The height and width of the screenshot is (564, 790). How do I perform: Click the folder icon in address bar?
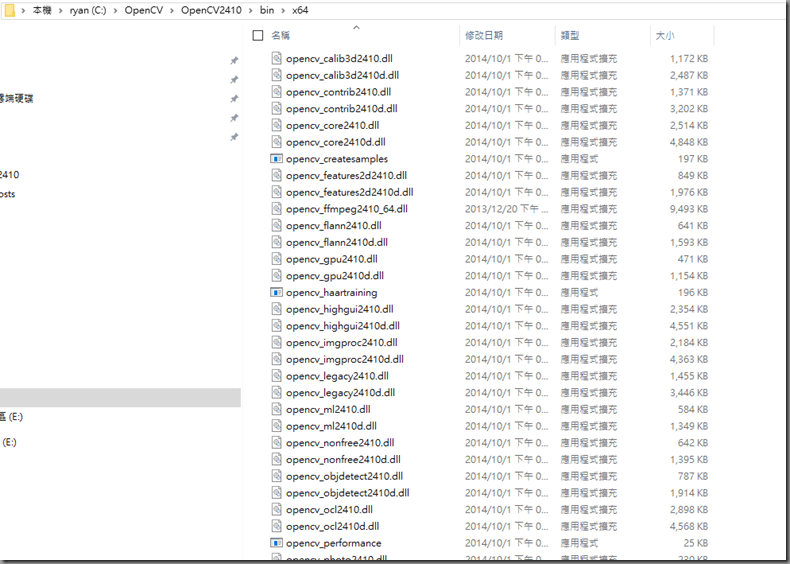pyautogui.click(x=10, y=10)
